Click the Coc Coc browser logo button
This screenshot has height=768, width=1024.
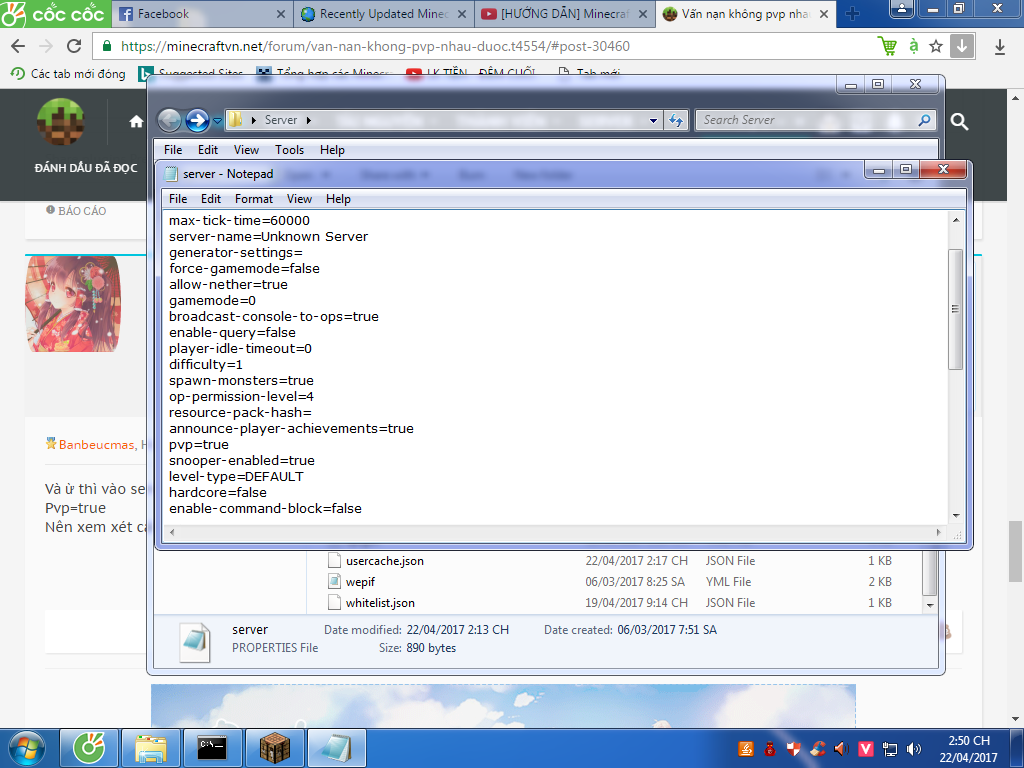pyautogui.click(x=54, y=13)
